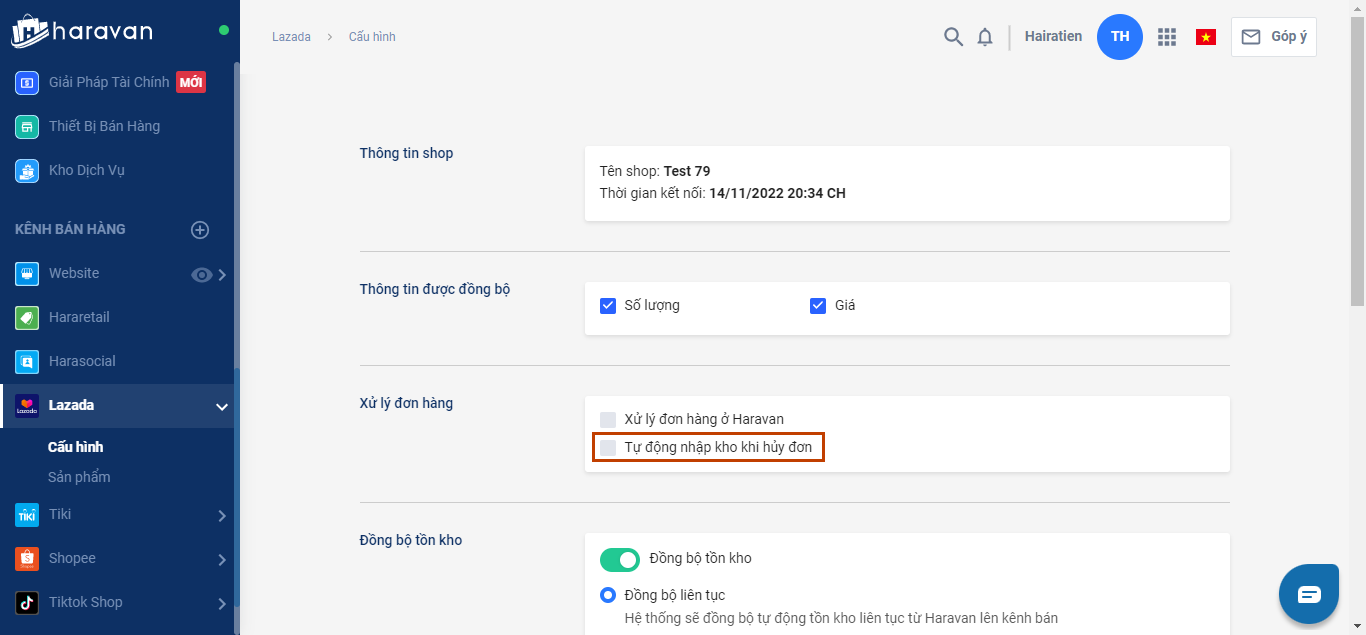The image size is (1366, 635).
Task: Click the Góp ý feedback button
Action: 1274,37
